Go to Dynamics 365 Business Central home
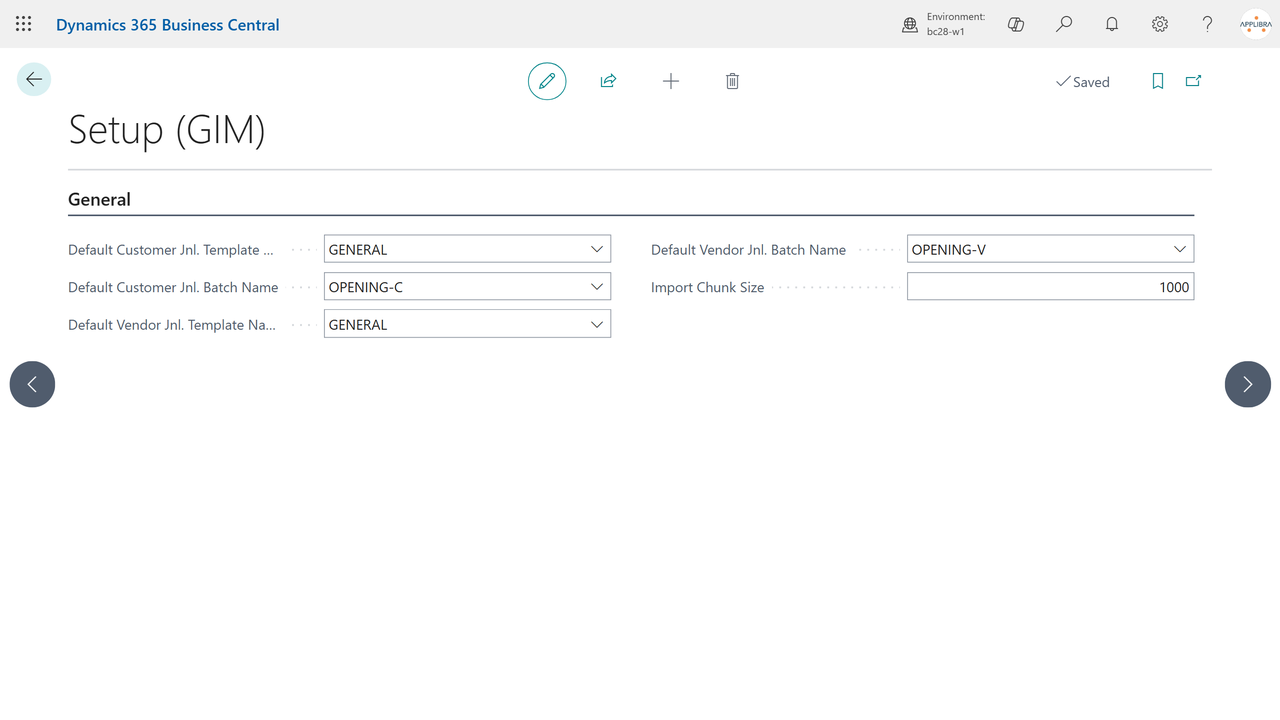This screenshot has width=1280, height=720. click(x=168, y=25)
